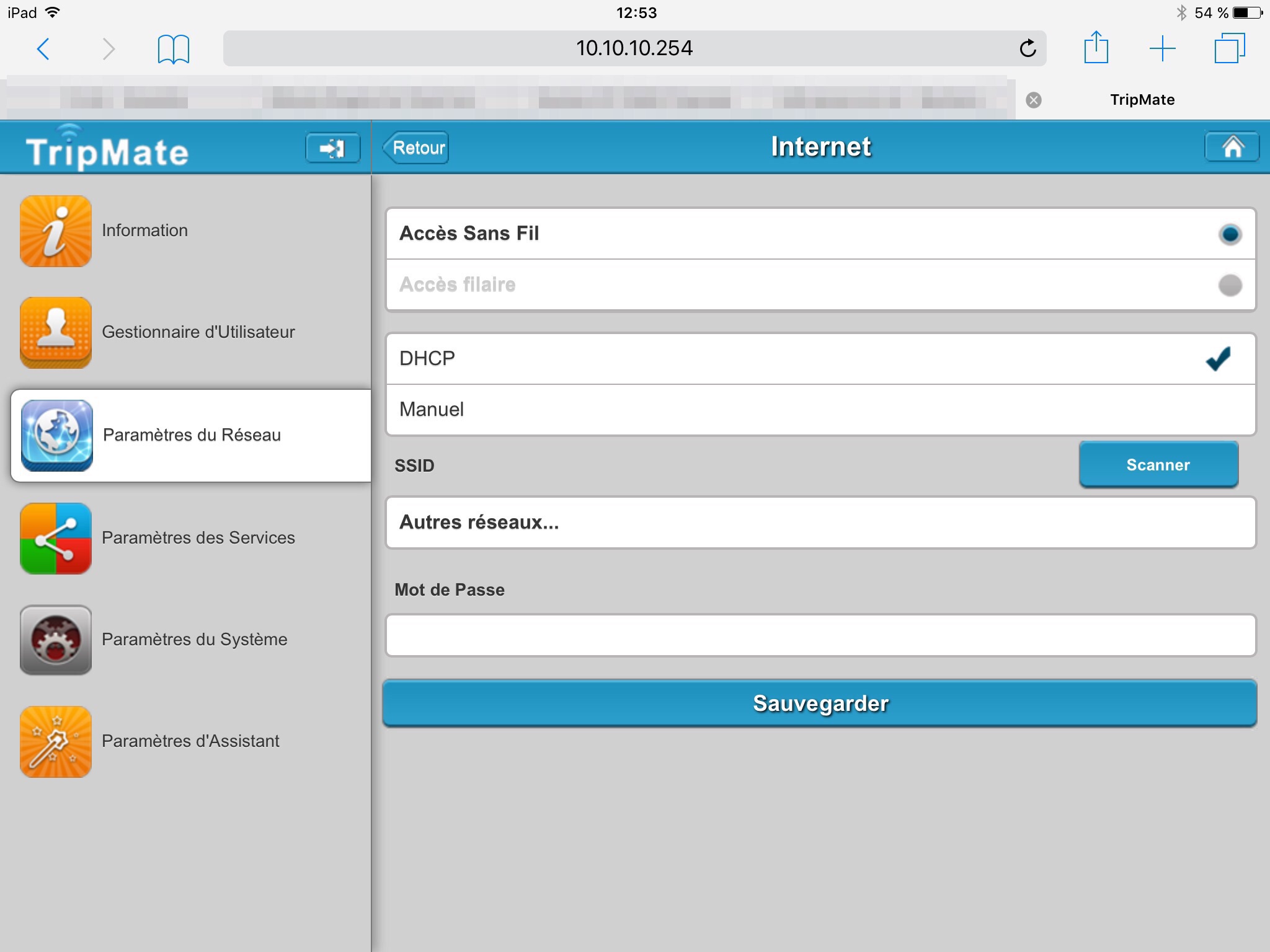1270x952 pixels.
Task: Open Gestionnaire d'Utilisateur user manager icon
Action: click(x=56, y=333)
